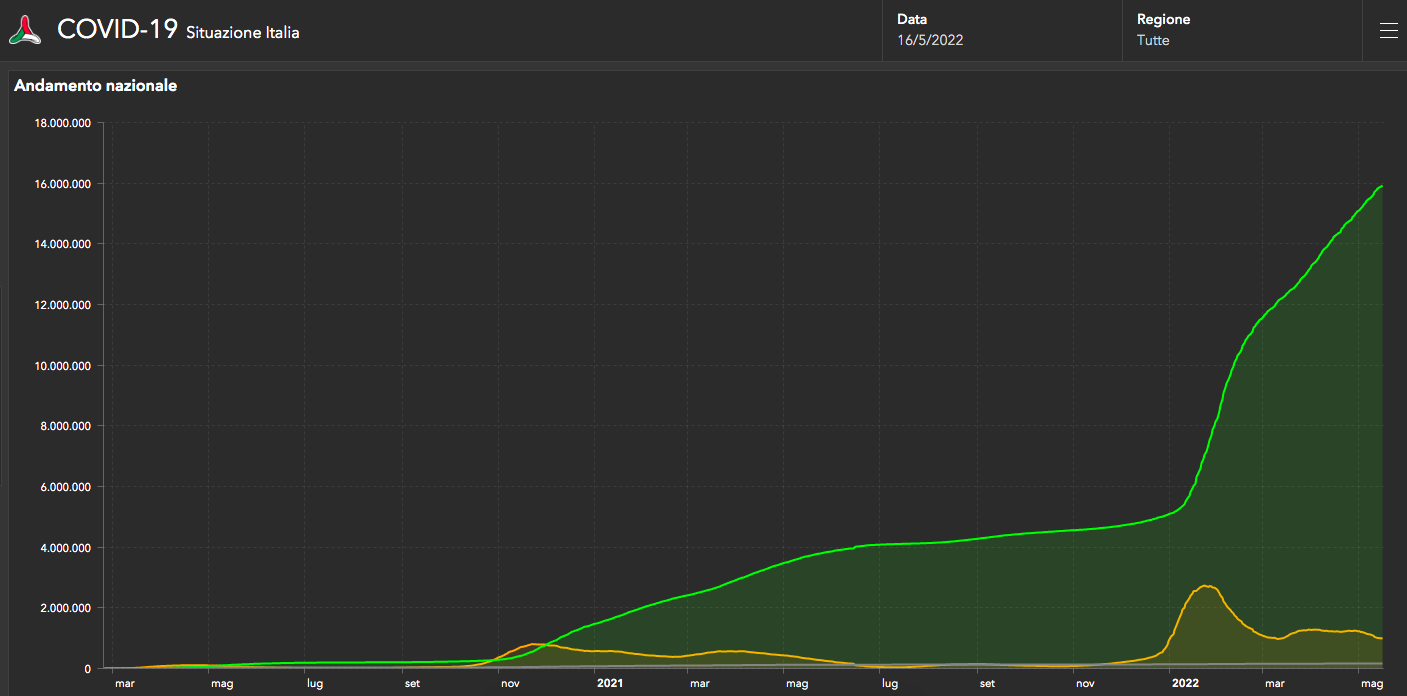
Task: Click the yellow curve peak in early 2022
Action: (x=1207, y=586)
